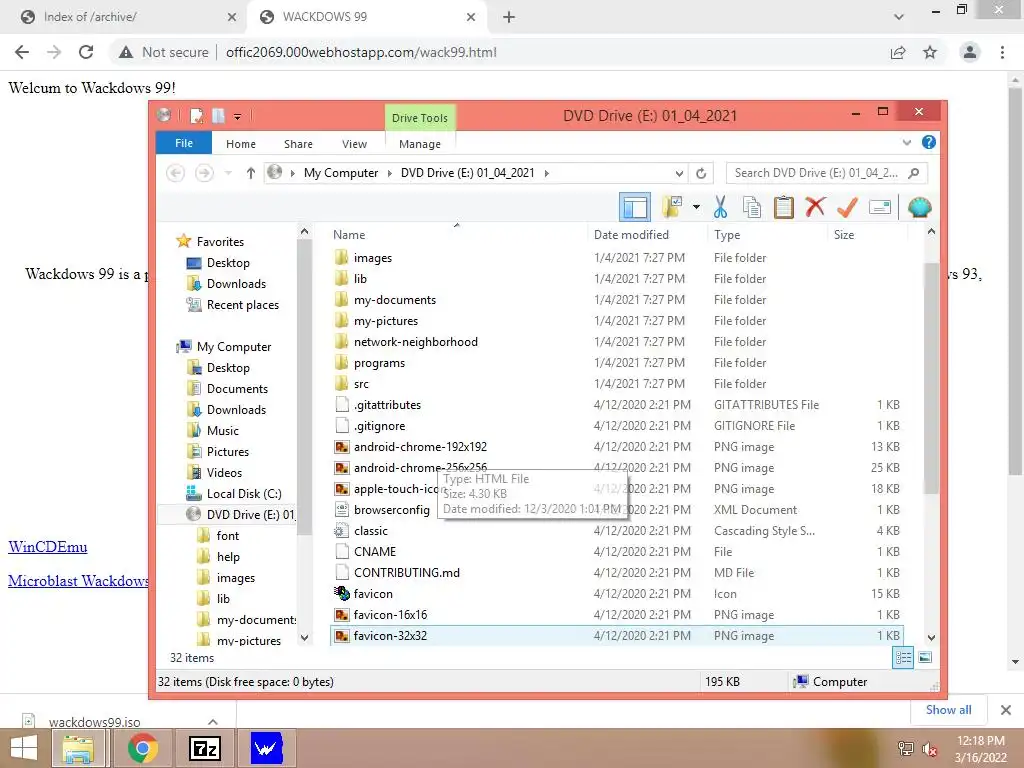Go up one folder level arrow

[251, 173]
